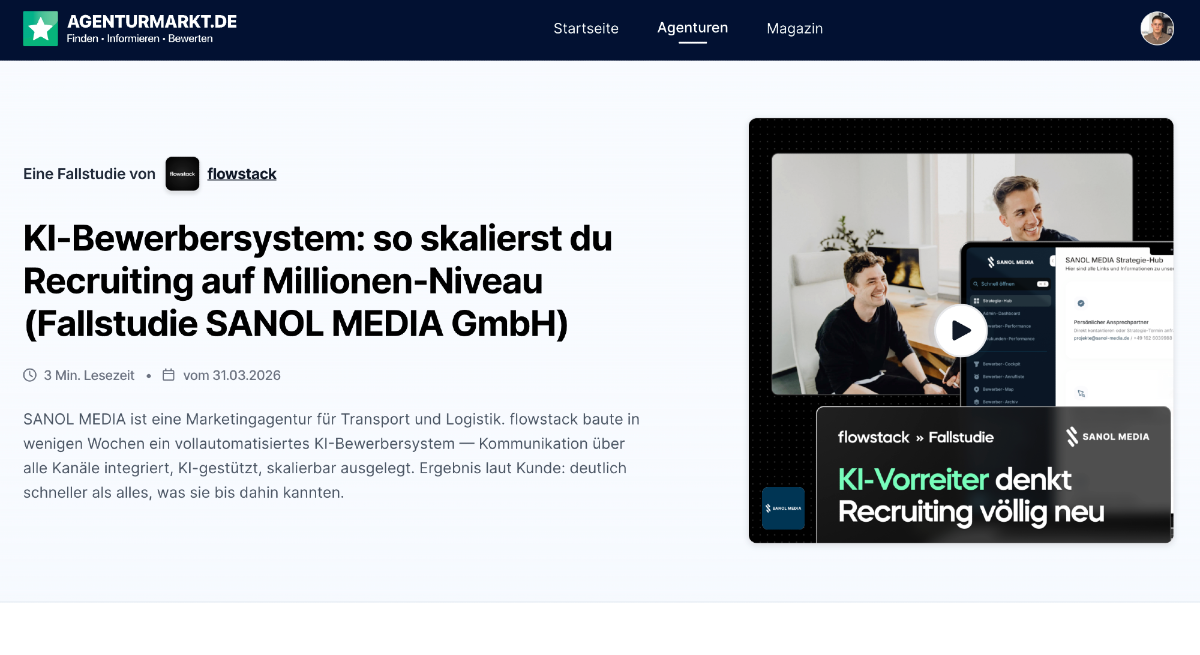
Task: Click 'KI-Vorreiter denkt Recruiting völlig neu' banner
Action: (x=971, y=495)
